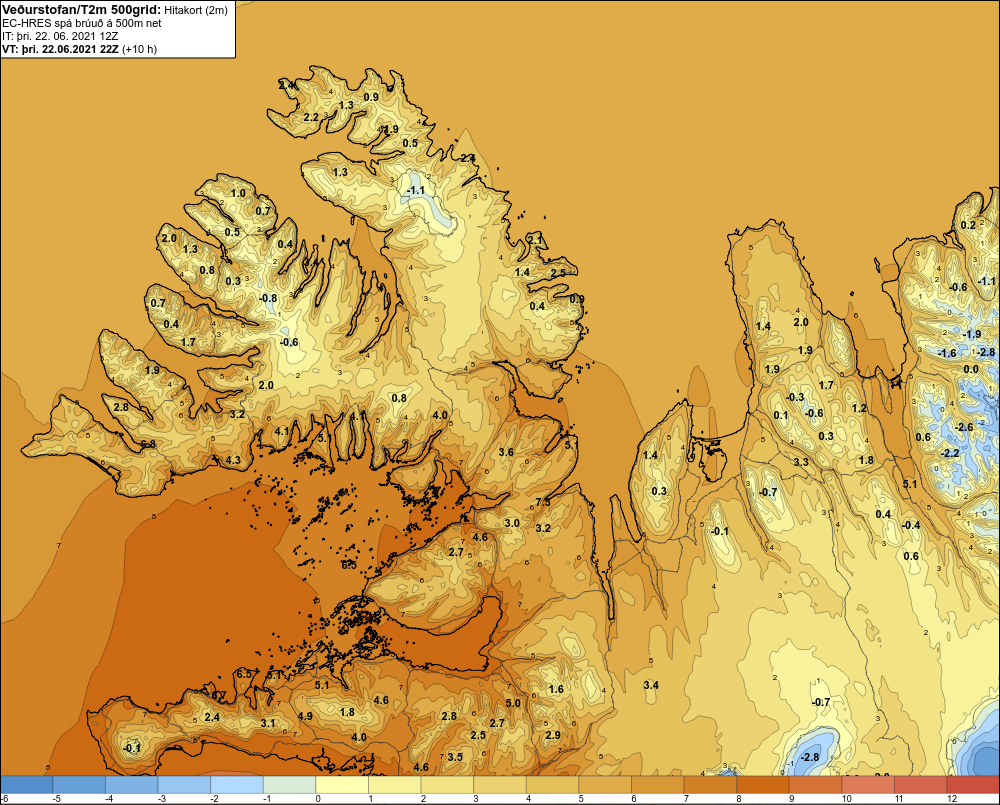Click the '4.3' temperature value

[x=233, y=460]
